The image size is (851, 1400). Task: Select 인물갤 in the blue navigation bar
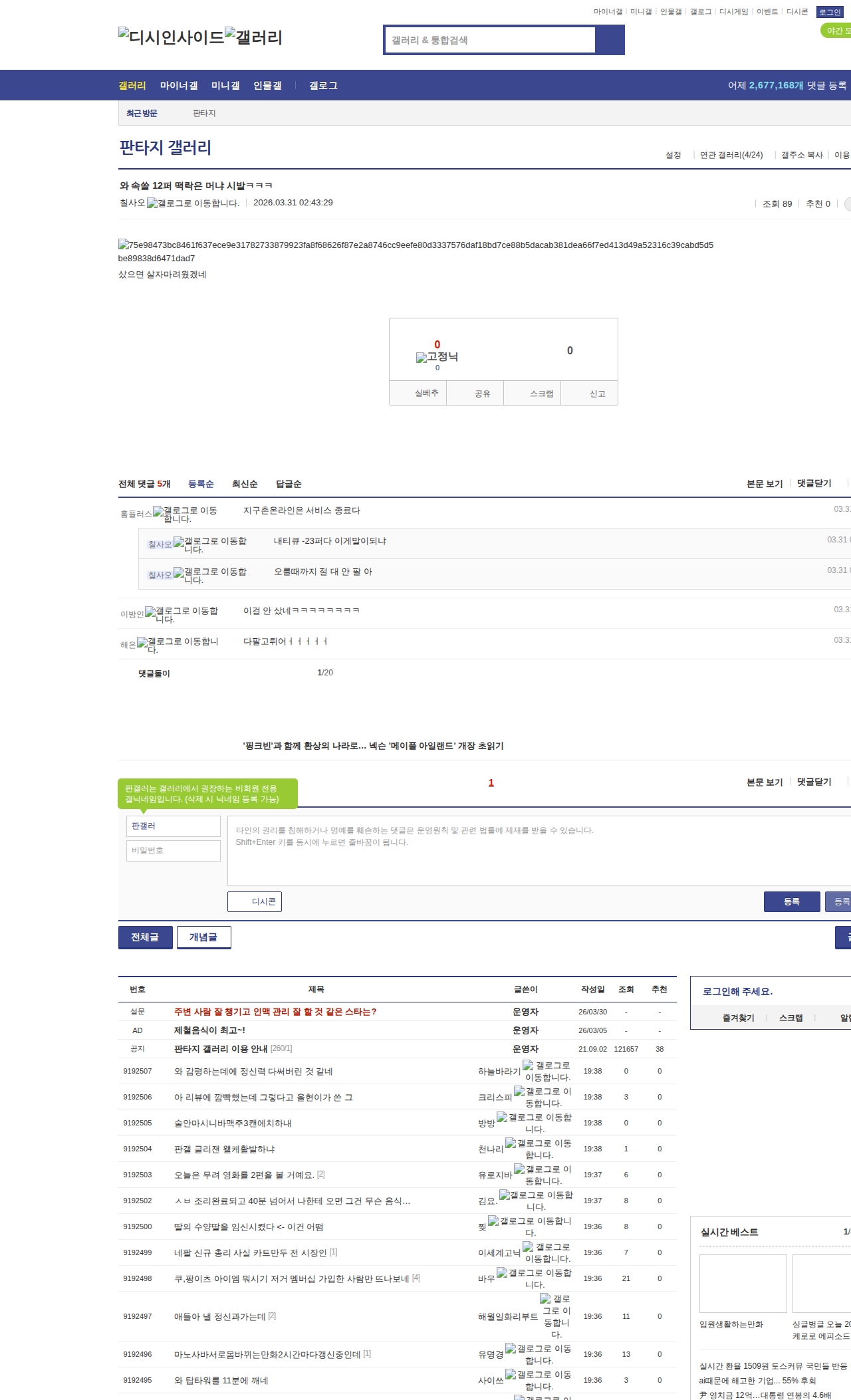click(267, 86)
